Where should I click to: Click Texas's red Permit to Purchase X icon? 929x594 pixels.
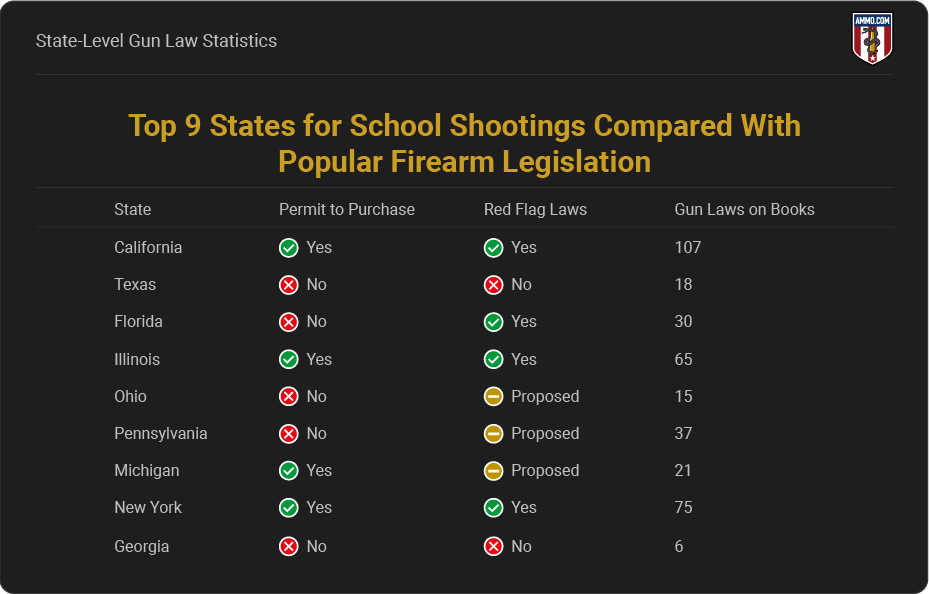[289, 285]
